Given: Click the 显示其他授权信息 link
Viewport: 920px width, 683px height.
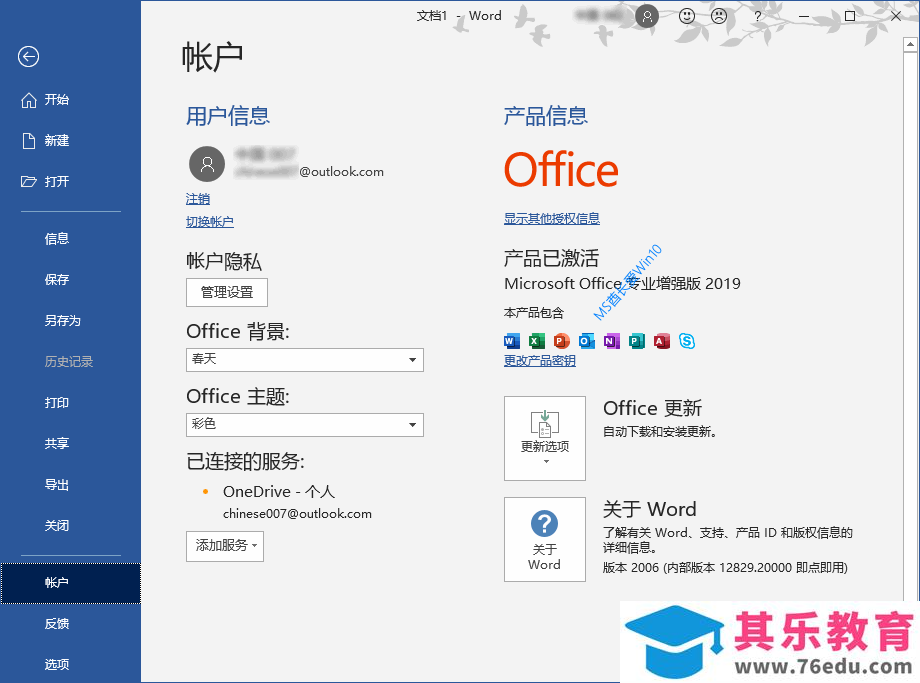Looking at the screenshot, I should [x=552, y=219].
